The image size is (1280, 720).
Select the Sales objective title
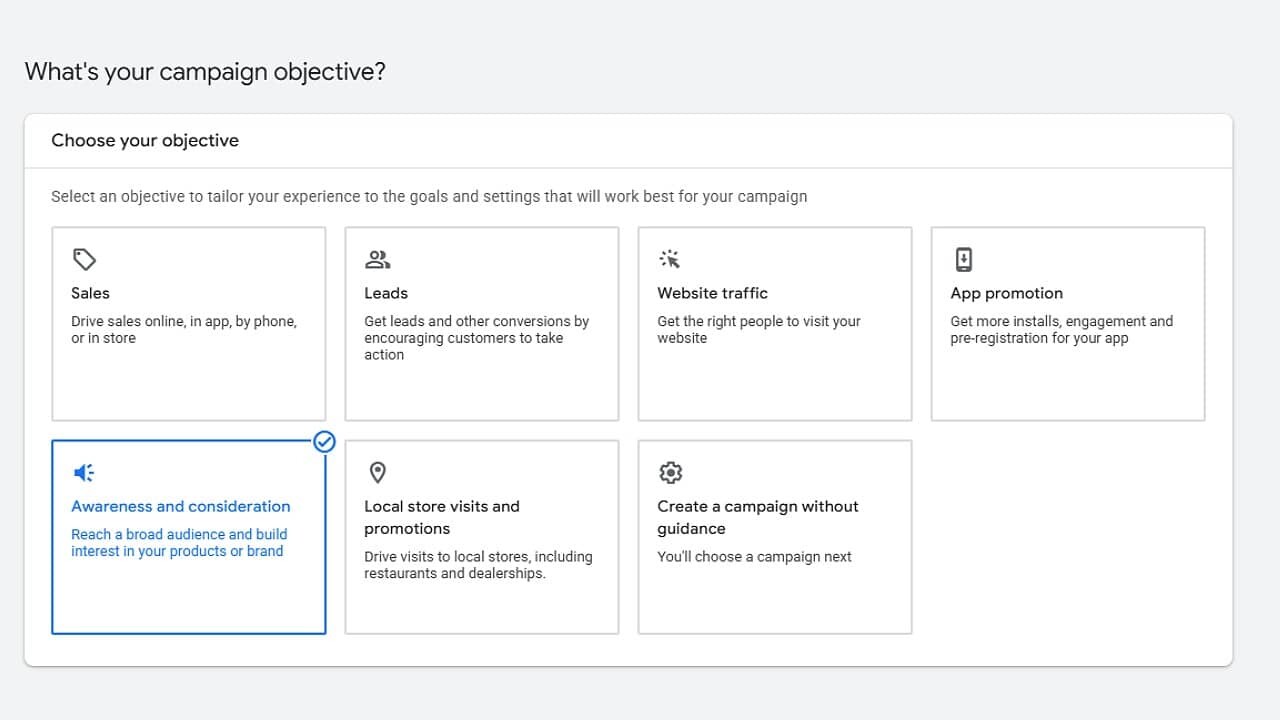point(90,293)
